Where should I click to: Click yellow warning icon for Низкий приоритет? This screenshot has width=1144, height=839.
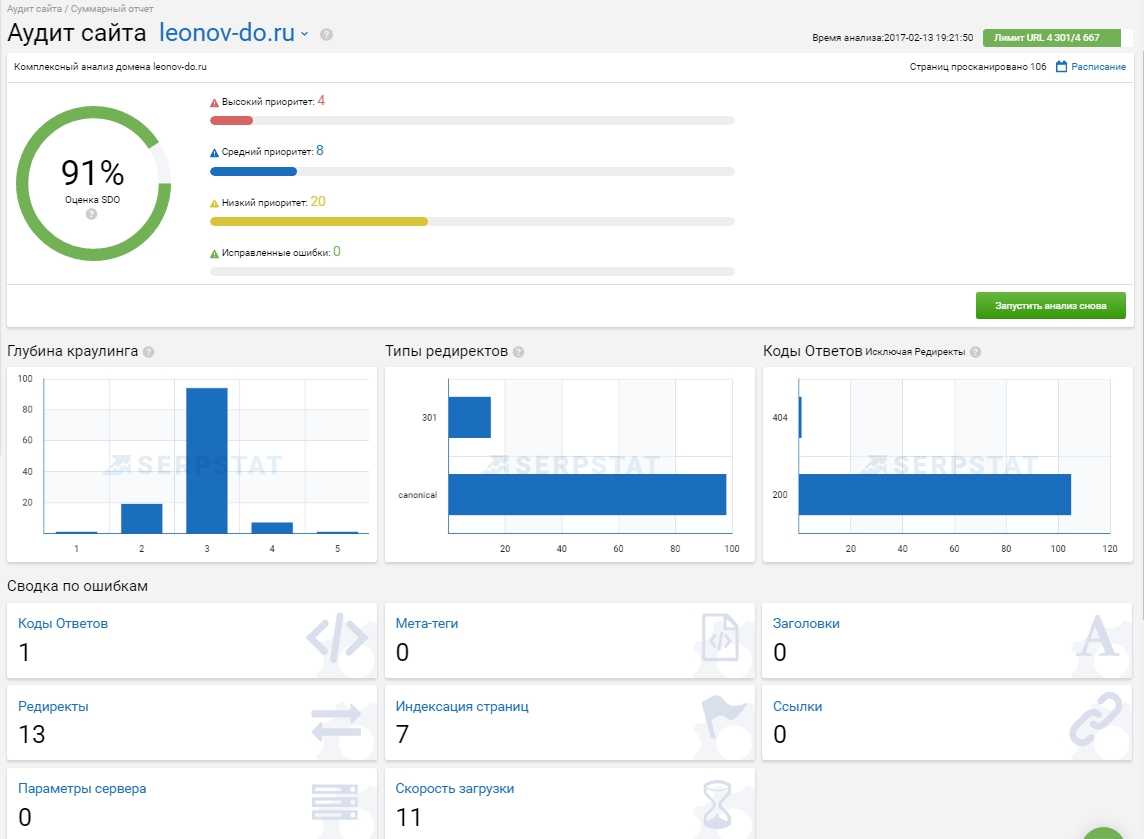[x=214, y=203]
